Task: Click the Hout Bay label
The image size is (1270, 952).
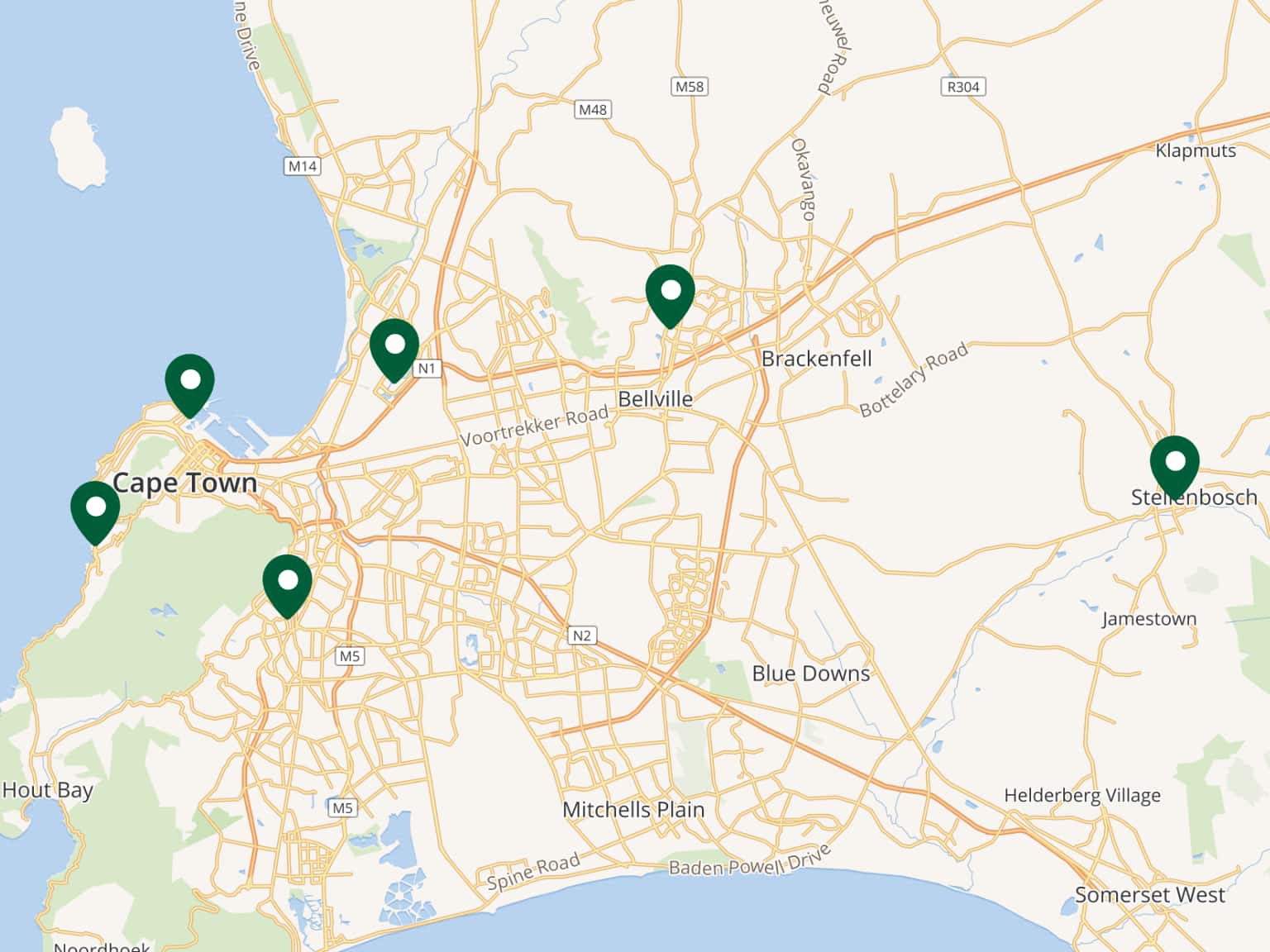Action: 47,790
